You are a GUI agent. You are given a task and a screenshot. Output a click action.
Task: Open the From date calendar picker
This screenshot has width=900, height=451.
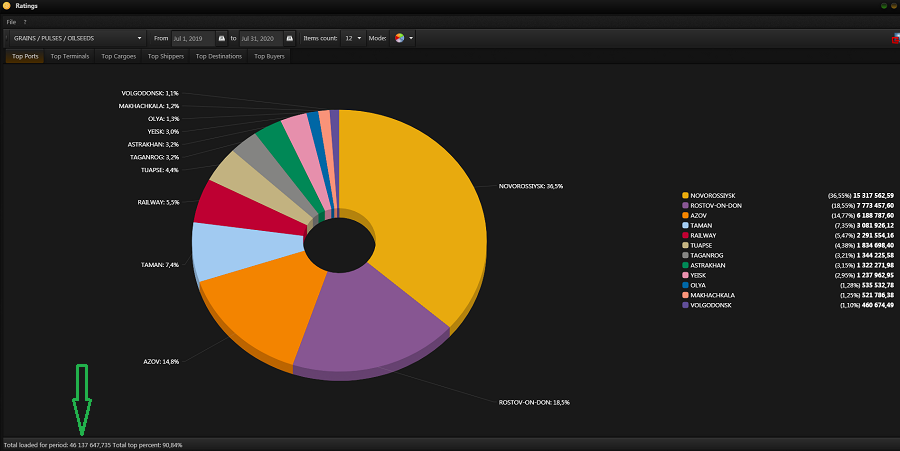coord(222,38)
